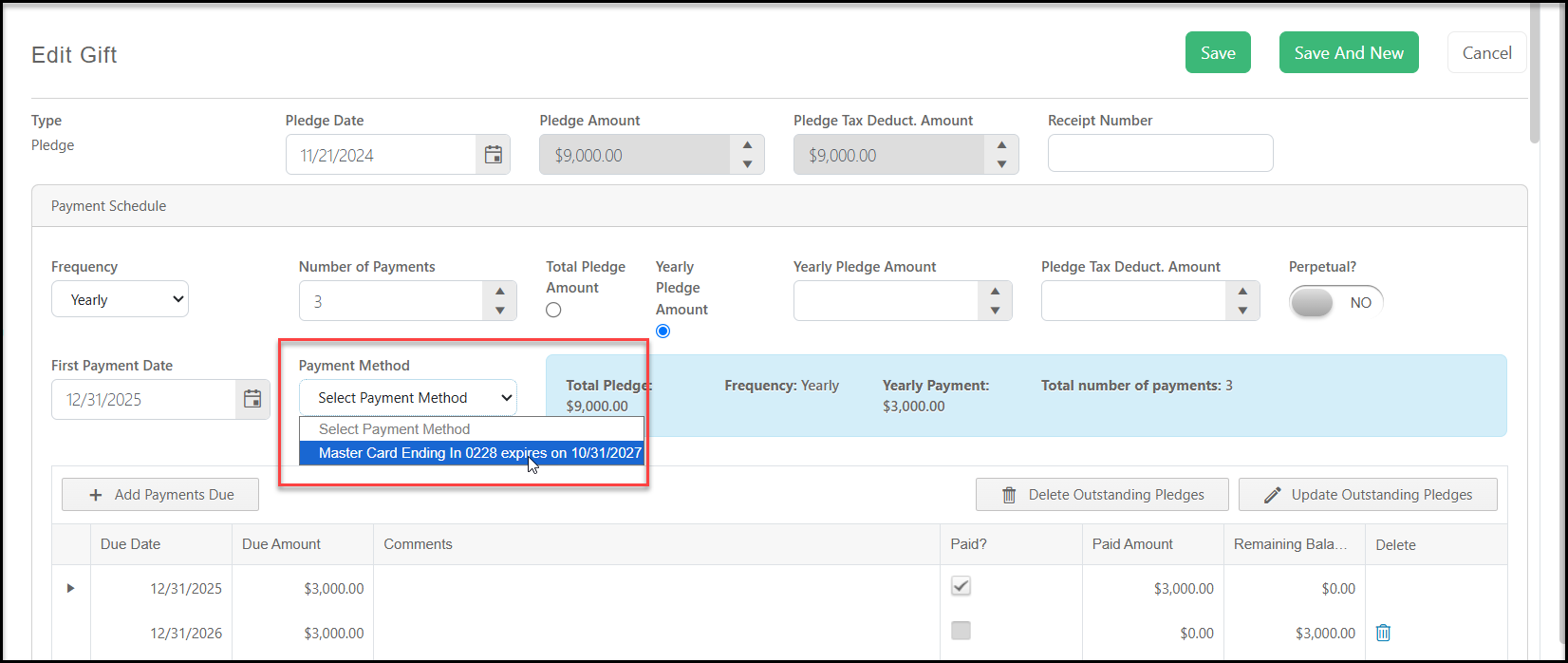1568x663 pixels.
Task: Click the Paid? column header
Action: click(x=1011, y=544)
